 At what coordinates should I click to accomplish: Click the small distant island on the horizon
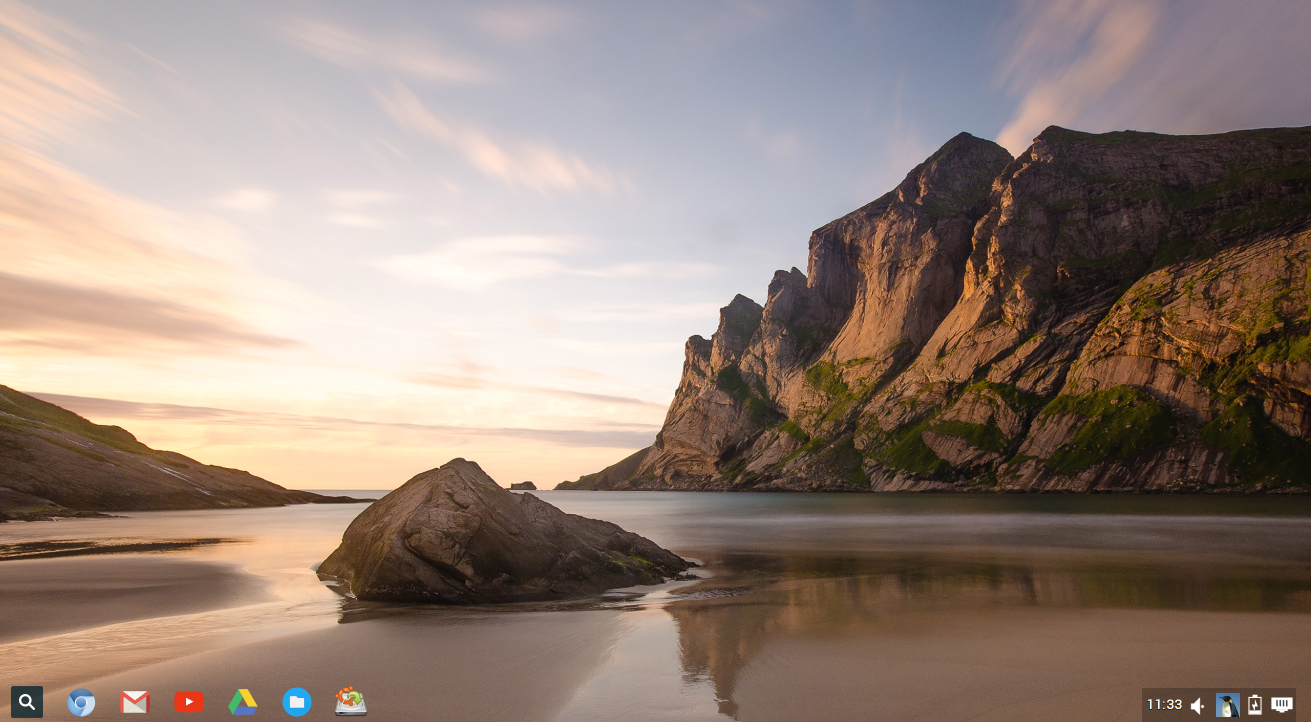click(523, 486)
